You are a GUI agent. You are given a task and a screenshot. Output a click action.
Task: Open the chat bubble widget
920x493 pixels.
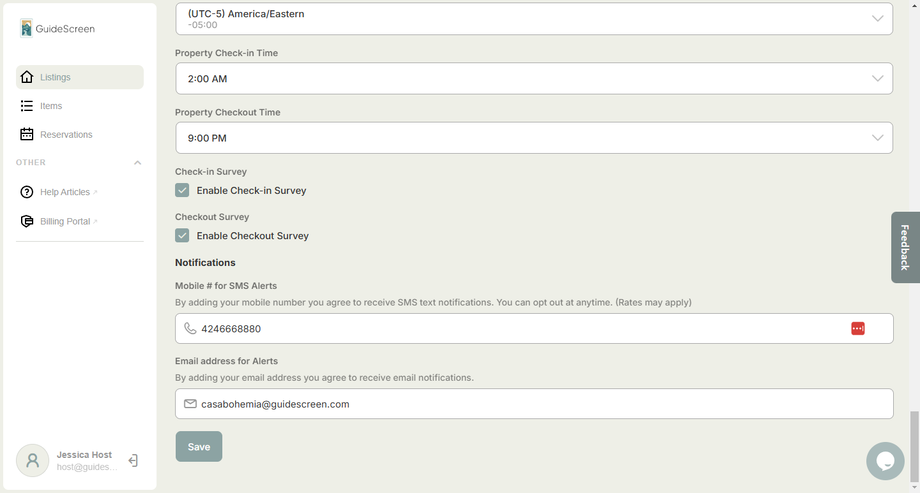(884, 461)
